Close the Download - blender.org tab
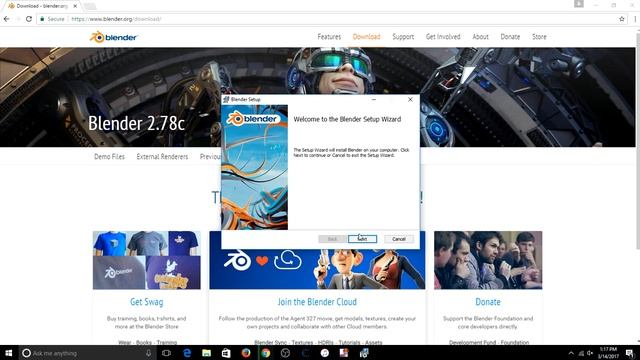Image resolution: width=640 pixels, height=360 pixels. point(75,6)
